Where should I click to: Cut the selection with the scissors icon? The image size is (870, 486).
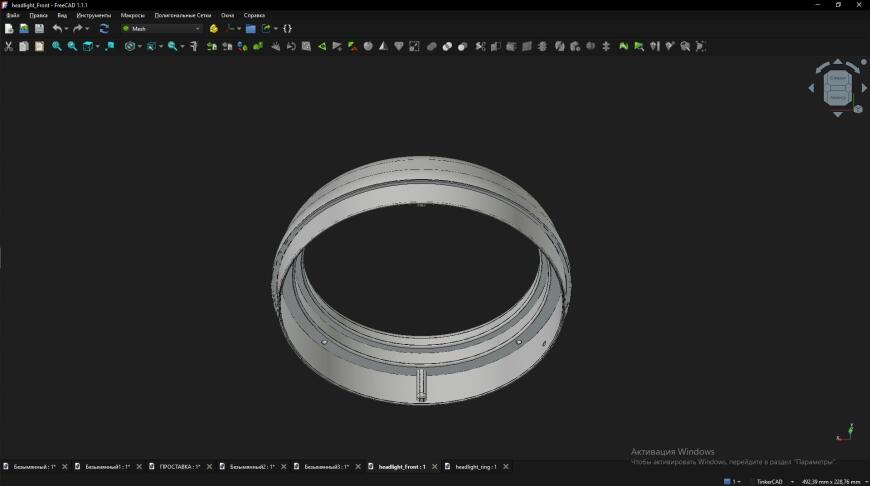(8, 47)
